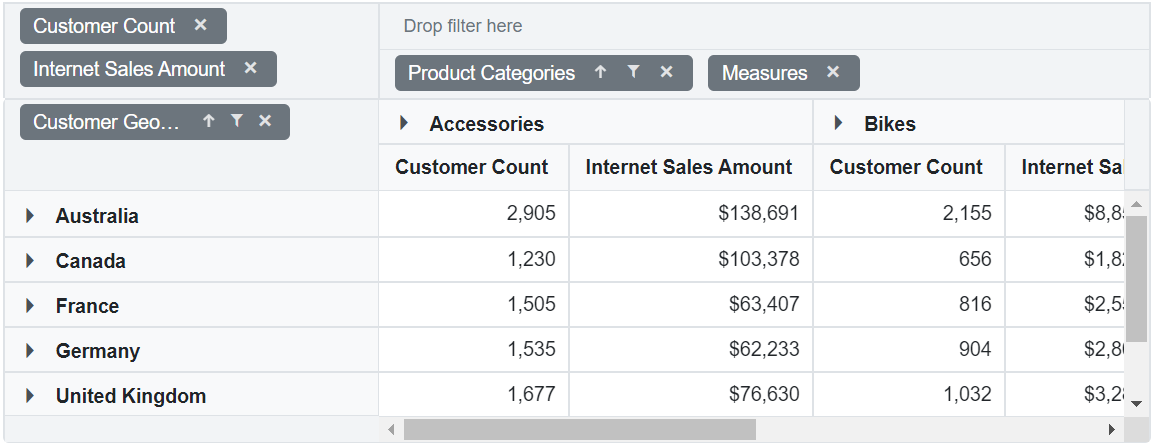Select Bikes Customer Count column header
Image resolution: width=1152 pixels, height=444 pixels.
(x=909, y=167)
